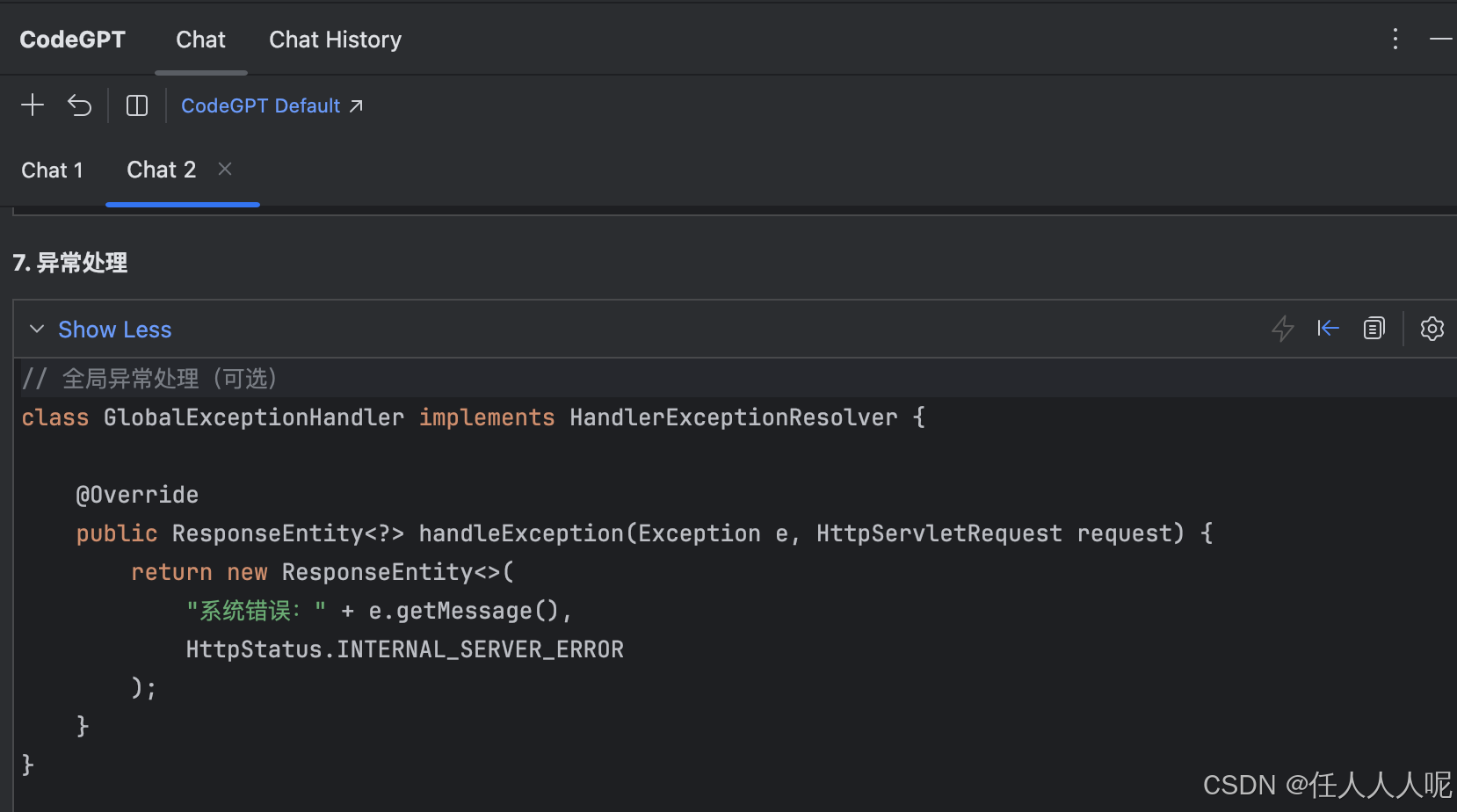Open code block settings gear
Viewport: 1457px width, 812px height.
[1432, 329]
